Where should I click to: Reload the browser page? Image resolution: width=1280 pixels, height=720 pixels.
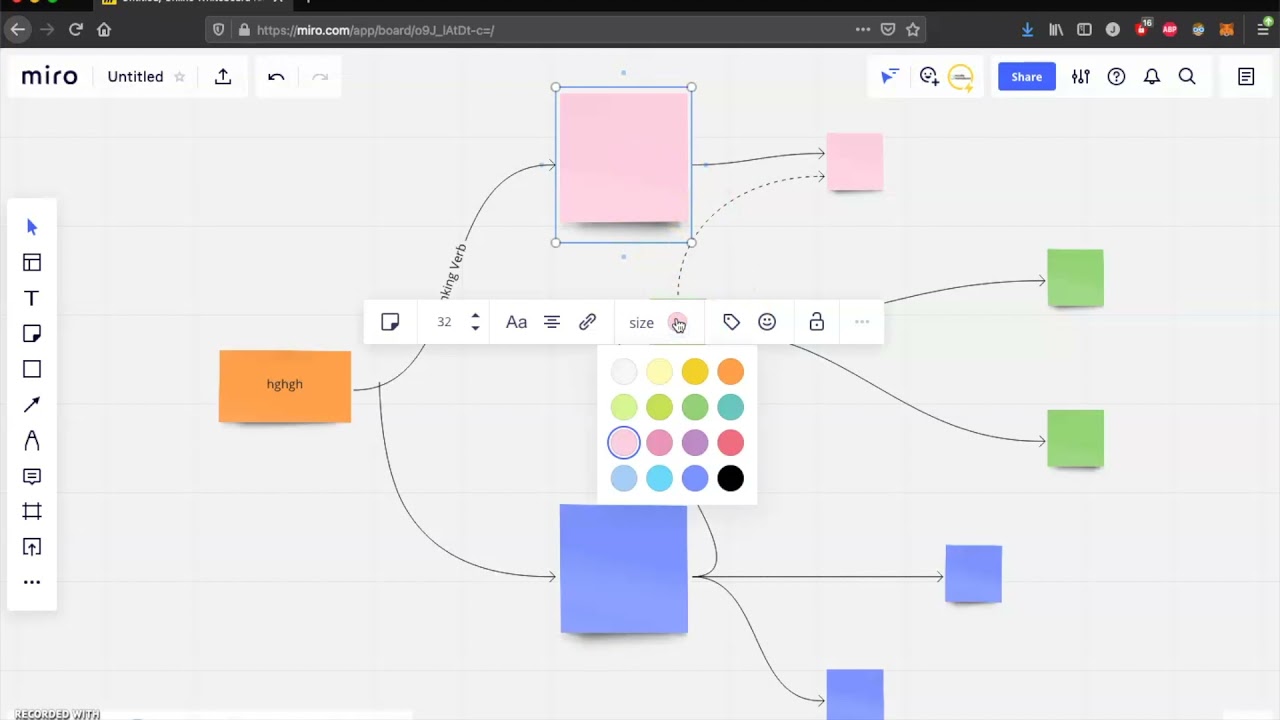(75, 30)
